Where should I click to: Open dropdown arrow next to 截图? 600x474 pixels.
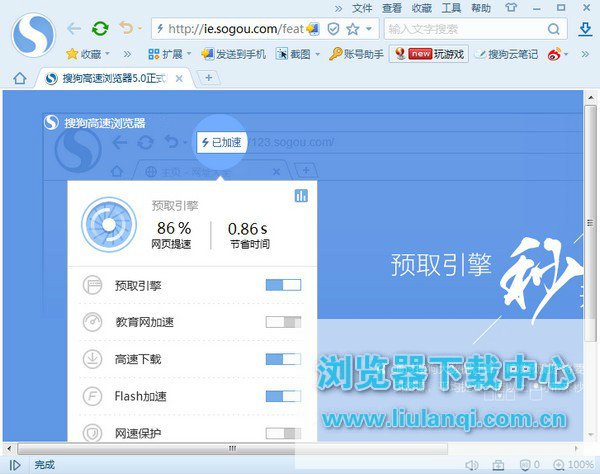point(317,54)
